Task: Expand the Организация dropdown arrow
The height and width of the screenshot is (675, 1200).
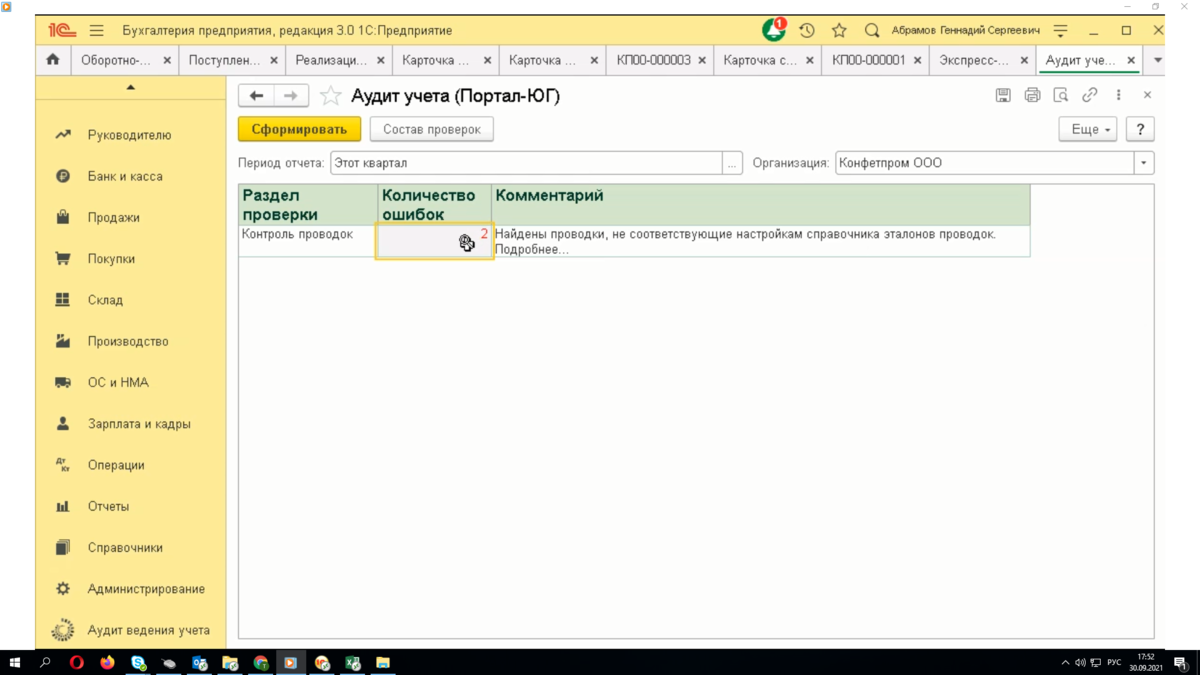Action: [1144, 163]
